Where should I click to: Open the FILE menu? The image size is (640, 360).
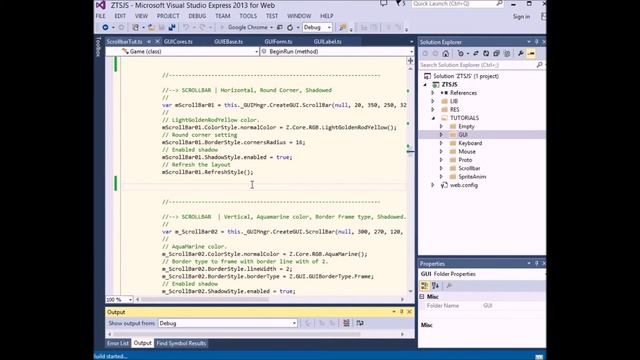(100, 16)
